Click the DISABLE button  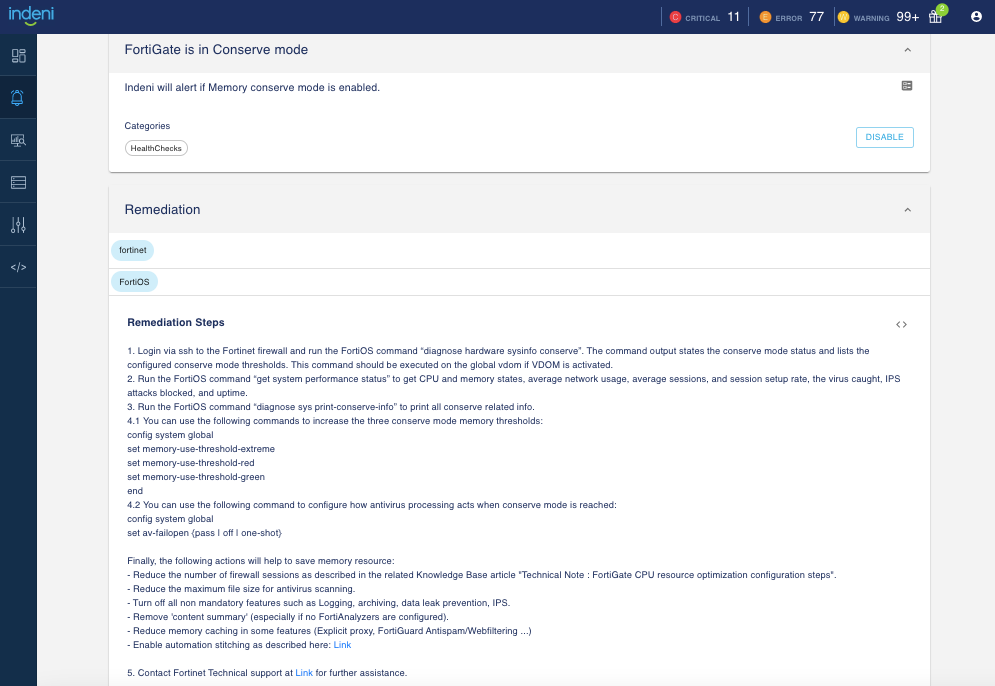click(x=885, y=137)
